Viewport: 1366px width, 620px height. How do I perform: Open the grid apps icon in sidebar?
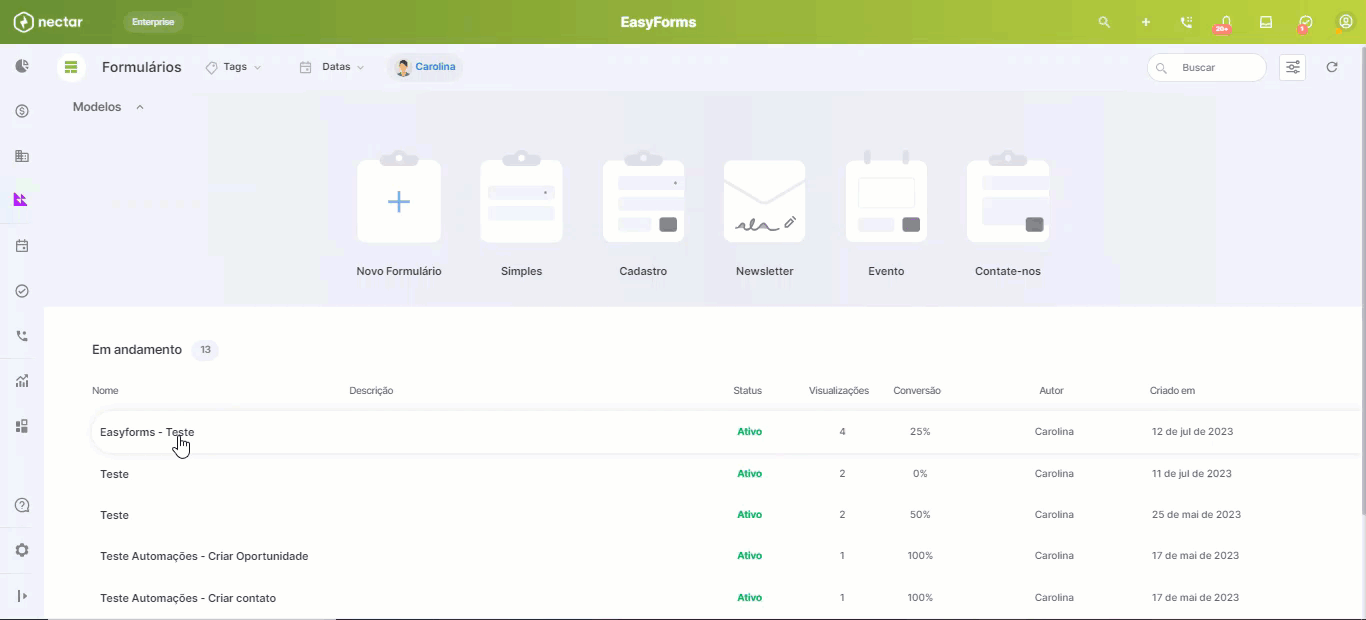pos(22,426)
